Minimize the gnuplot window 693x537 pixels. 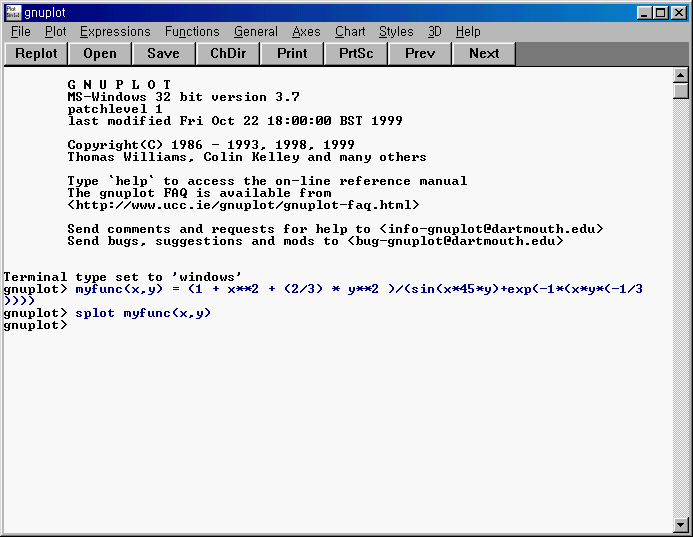pyautogui.click(x=644, y=13)
